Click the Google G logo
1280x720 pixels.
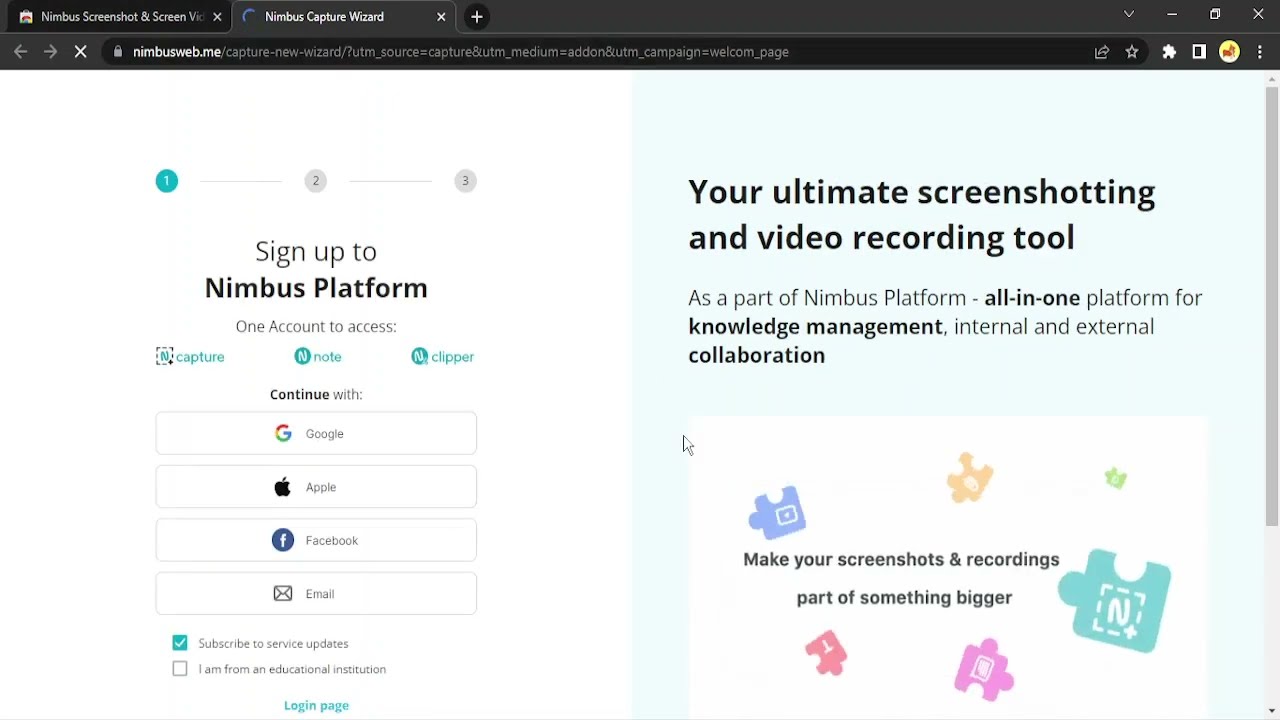[x=283, y=433]
